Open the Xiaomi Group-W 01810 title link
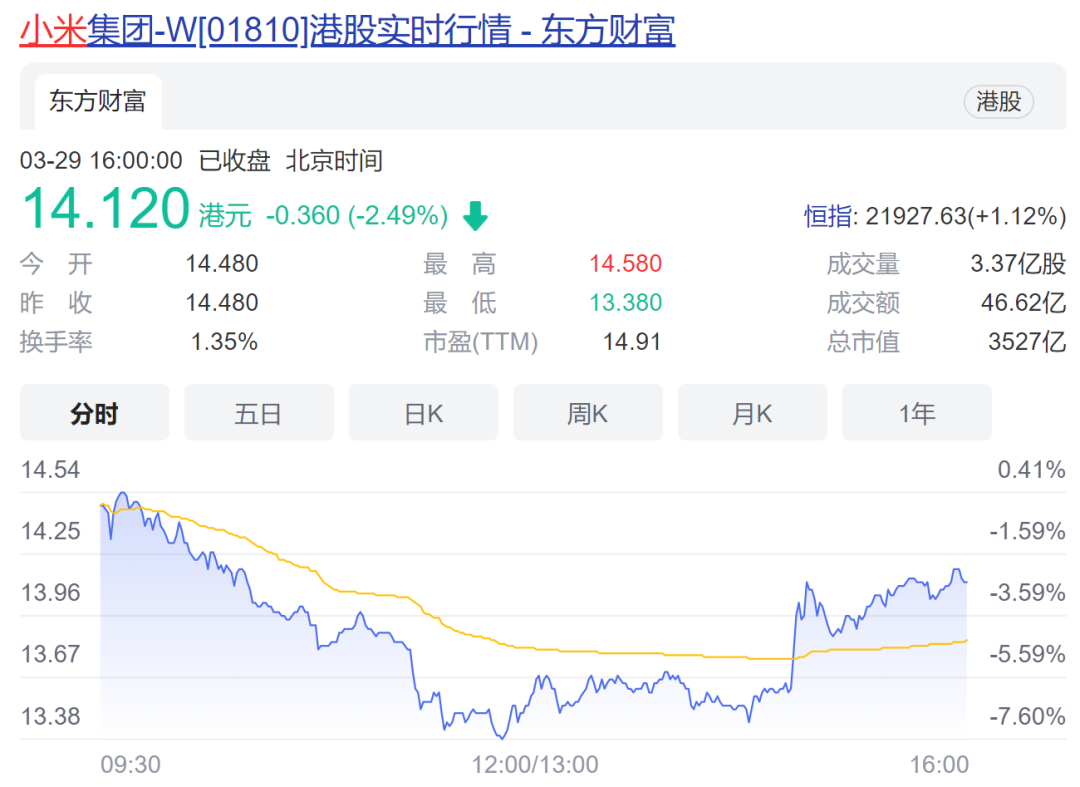This screenshot has height=787, width=1080. click(347, 30)
